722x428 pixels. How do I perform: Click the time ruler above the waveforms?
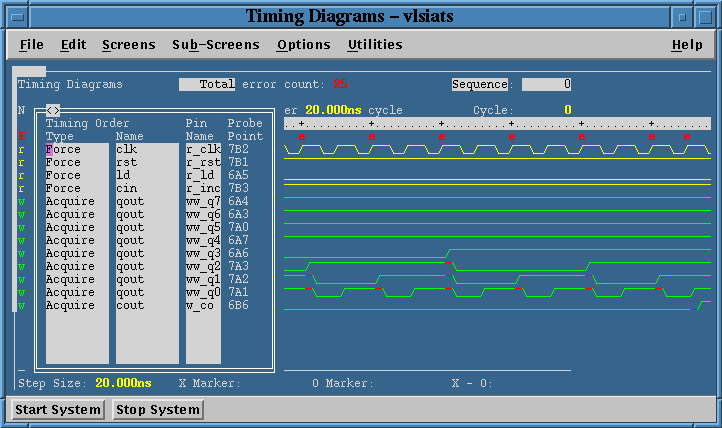point(497,123)
